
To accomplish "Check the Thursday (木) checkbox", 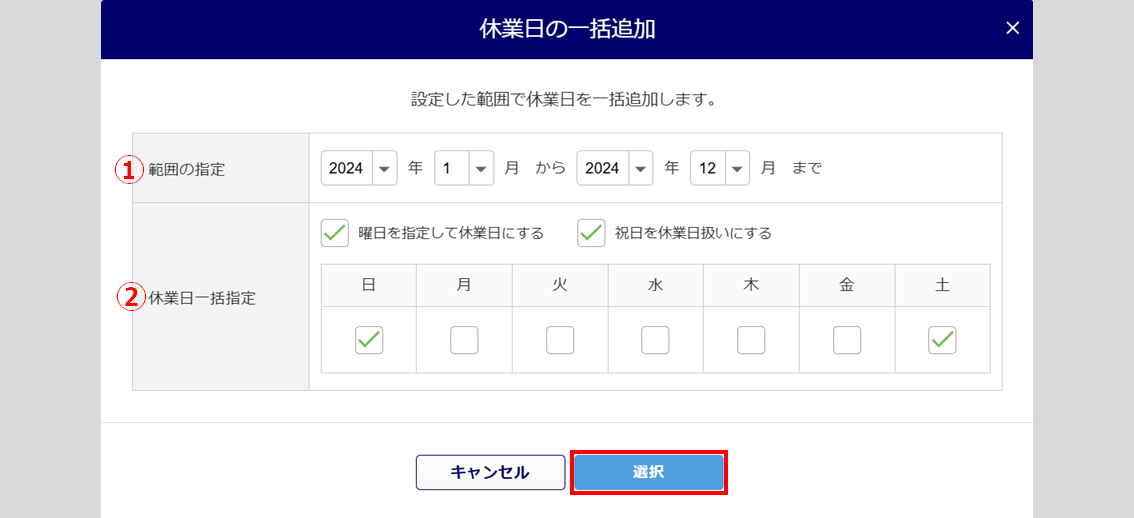I will click(751, 340).
